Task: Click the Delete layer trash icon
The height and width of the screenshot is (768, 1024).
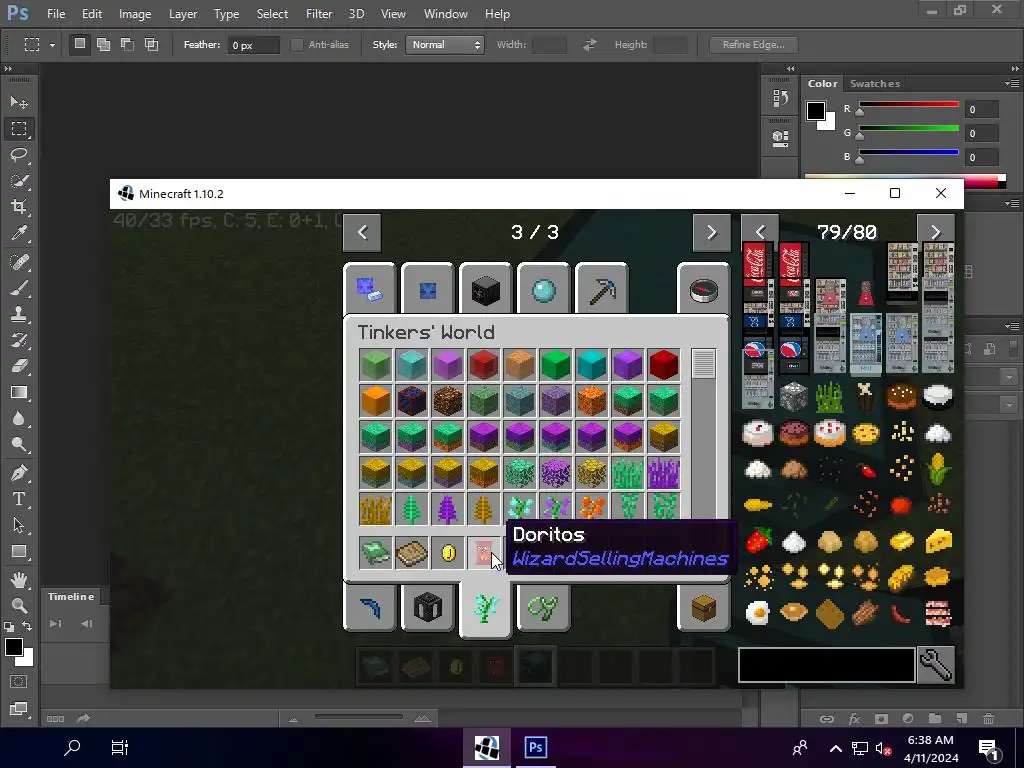Action: click(x=989, y=718)
